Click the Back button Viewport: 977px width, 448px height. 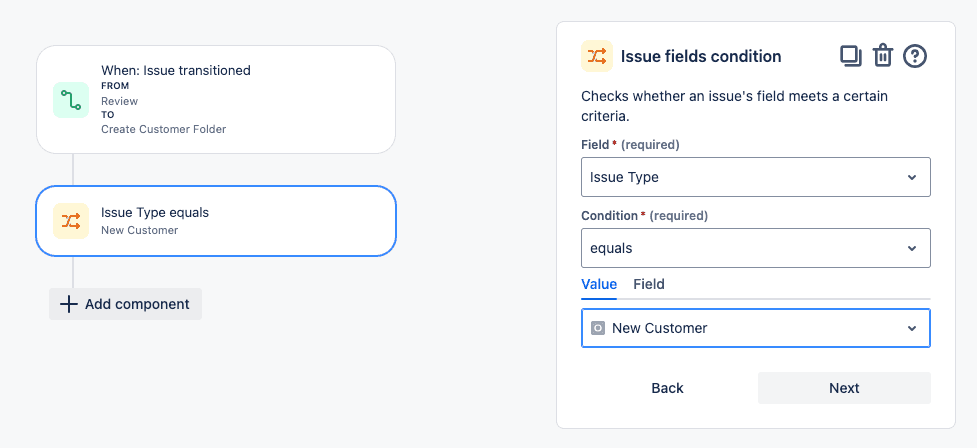coord(667,388)
